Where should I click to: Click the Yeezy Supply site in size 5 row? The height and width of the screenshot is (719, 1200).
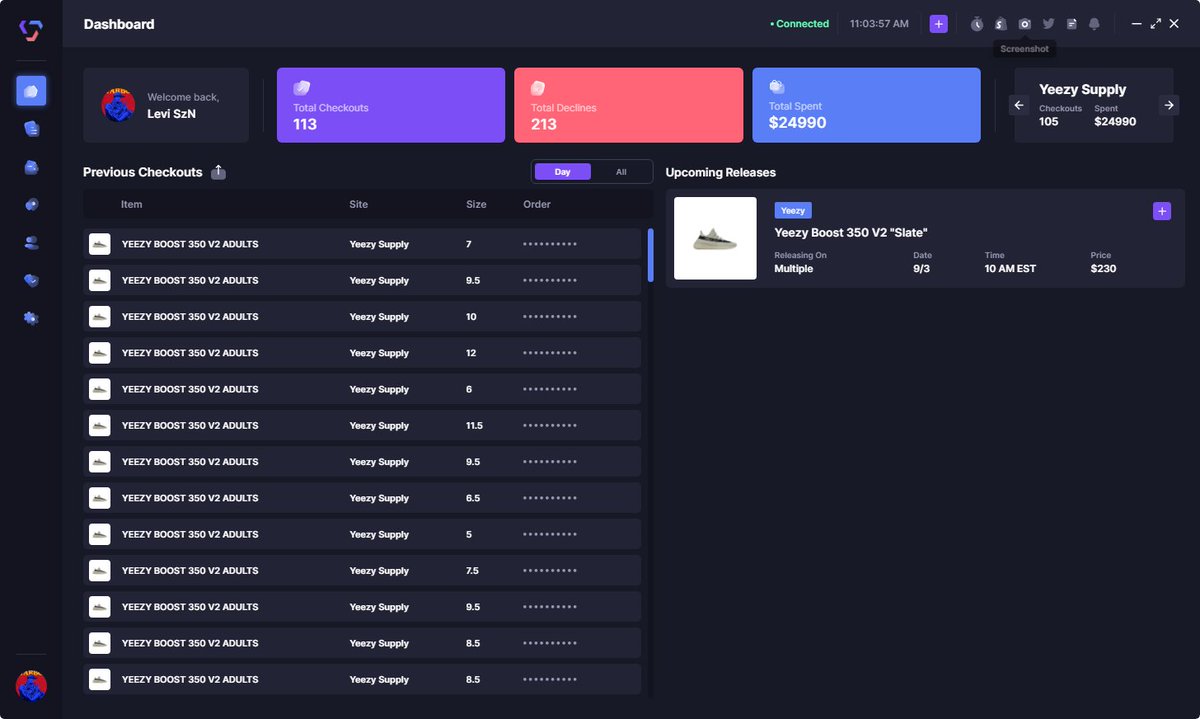379,535
